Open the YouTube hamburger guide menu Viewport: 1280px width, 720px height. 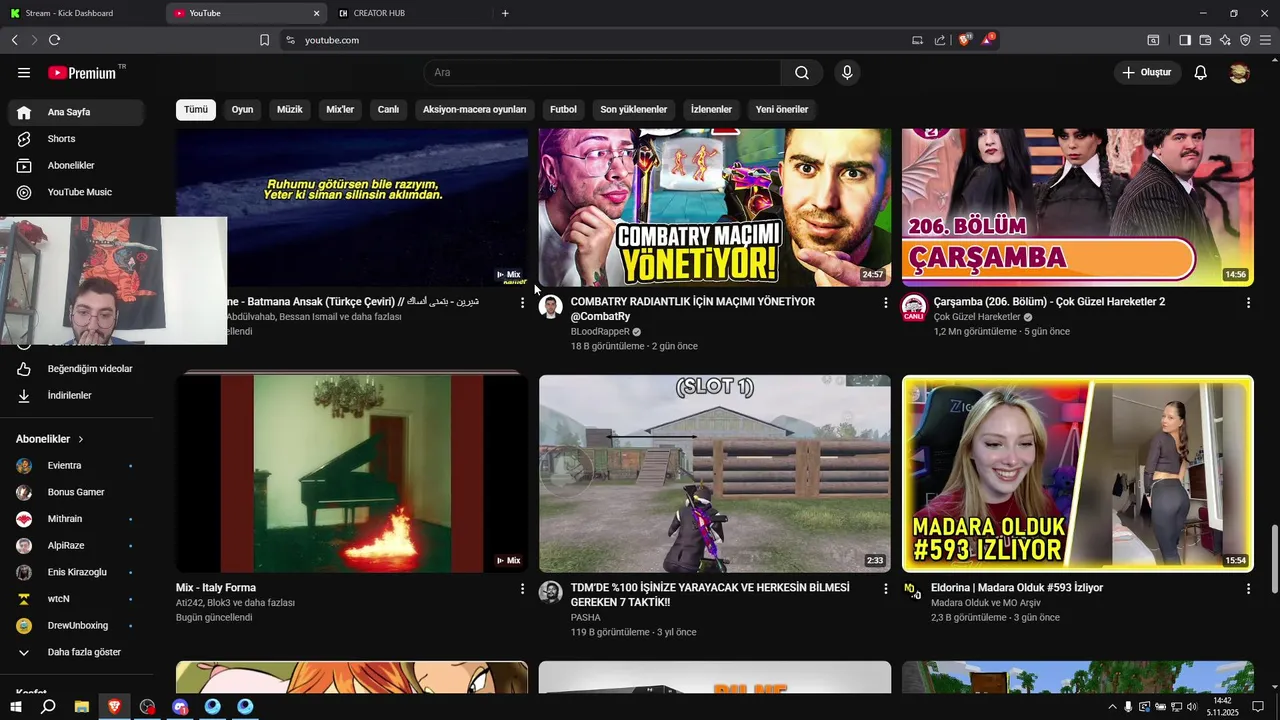tap(24, 73)
